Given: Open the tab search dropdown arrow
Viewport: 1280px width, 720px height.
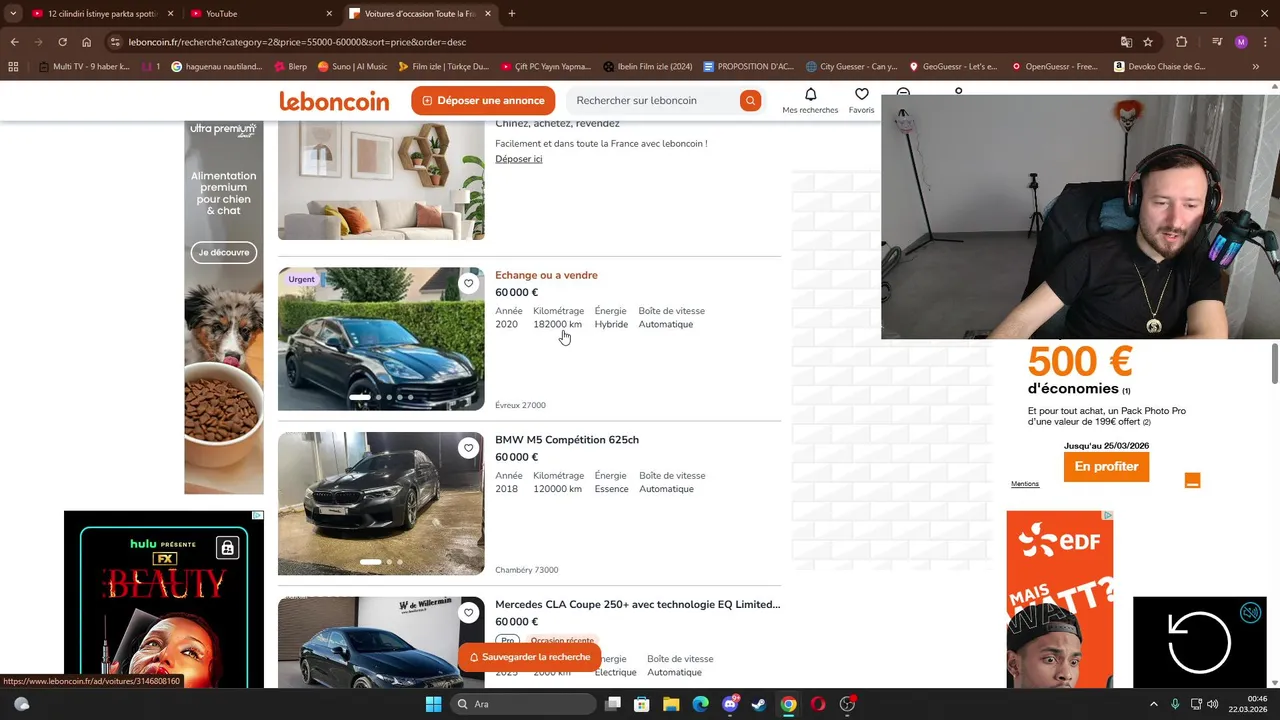Looking at the screenshot, I should pos(13,14).
